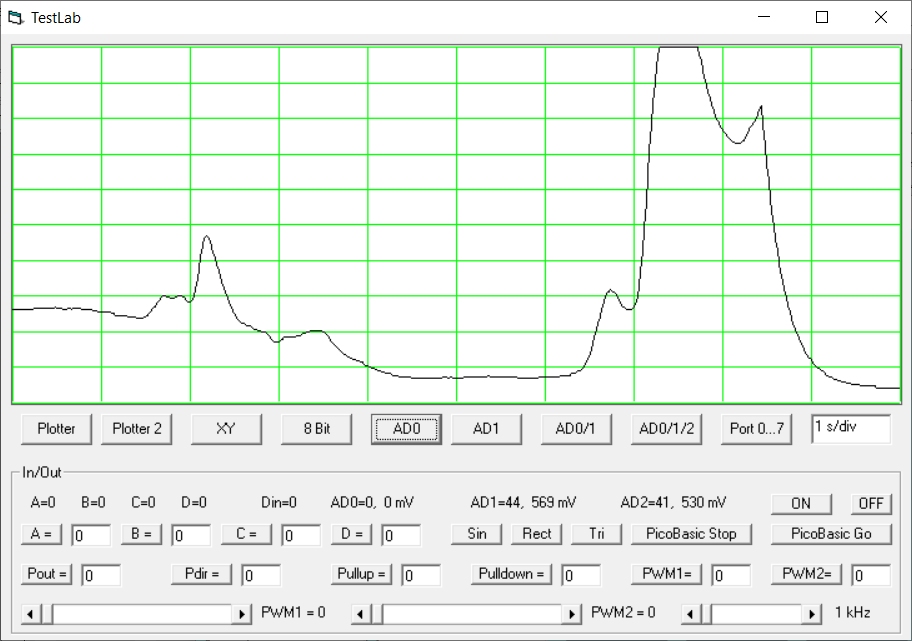
Task: Click the 1 kHz frequency scrollbar right arrow
Action: click(x=815, y=613)
